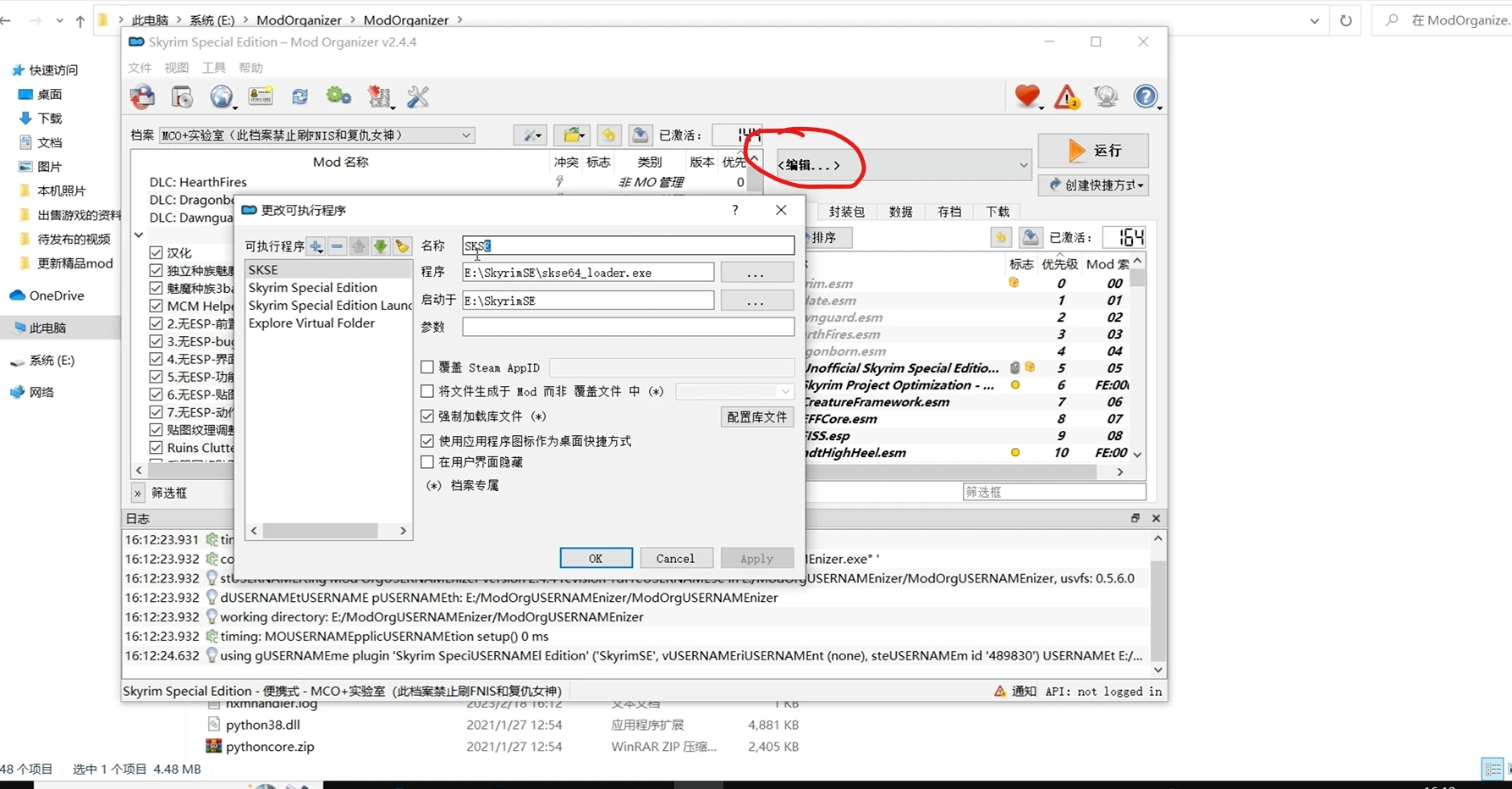Click create backup icon above mod list

tap(640, 135)
